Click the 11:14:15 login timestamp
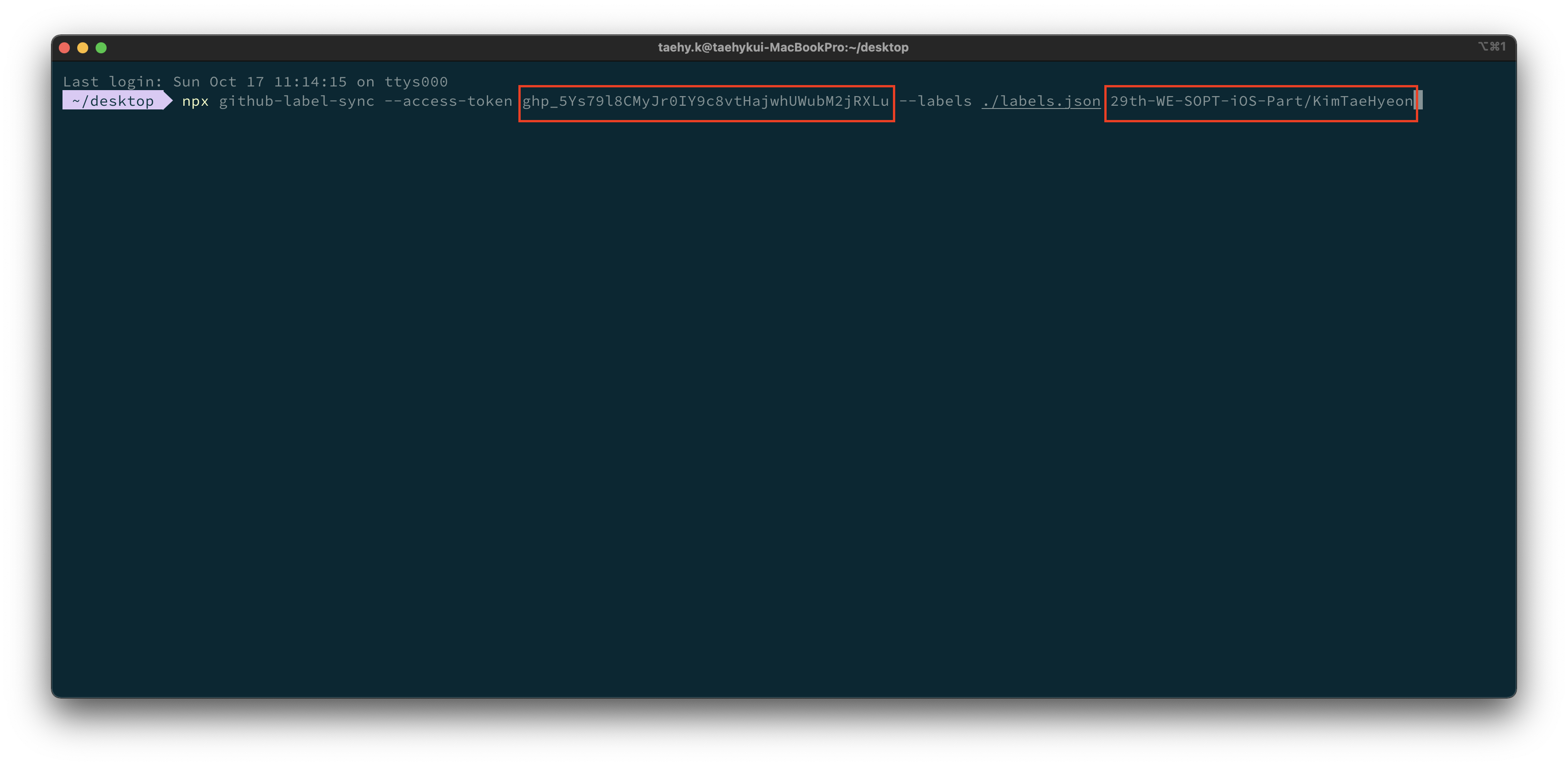Viewport: 1568px width, 766px height. (310, 81)
